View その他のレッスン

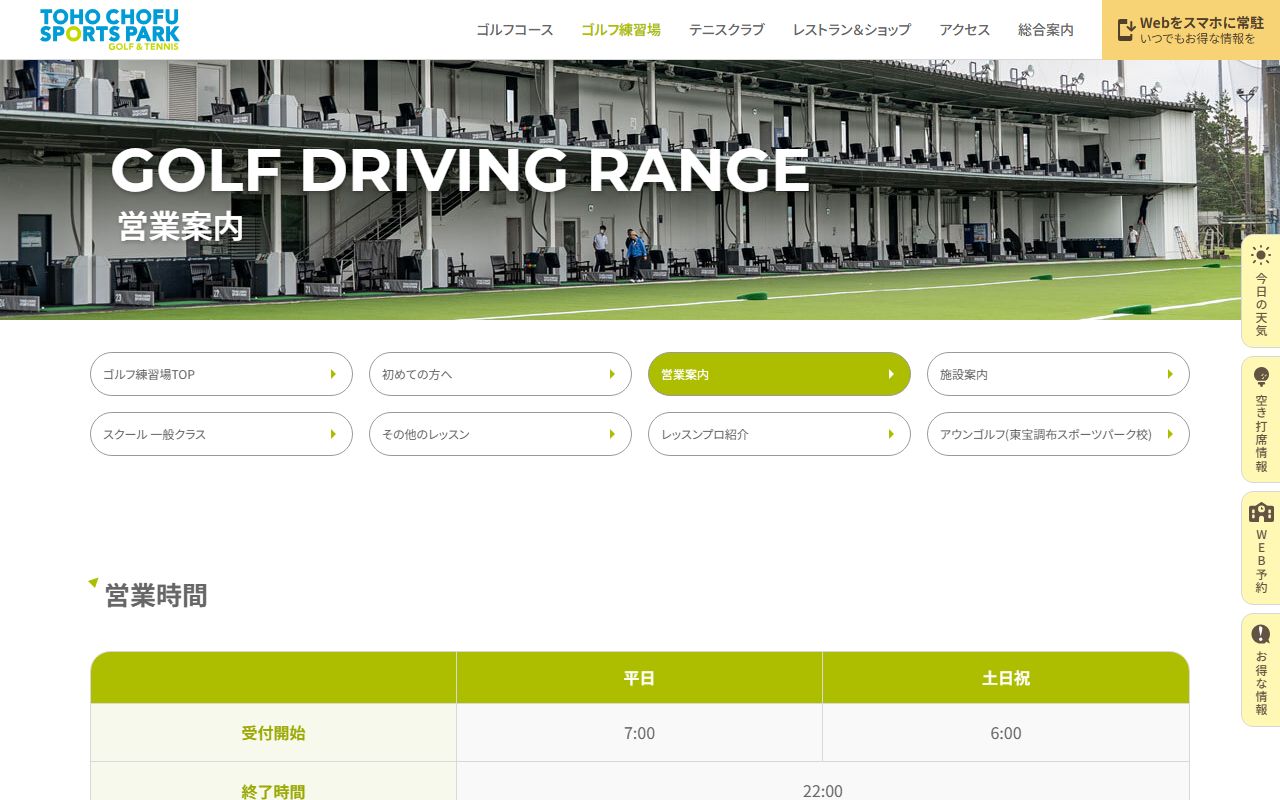pos(500,434)
